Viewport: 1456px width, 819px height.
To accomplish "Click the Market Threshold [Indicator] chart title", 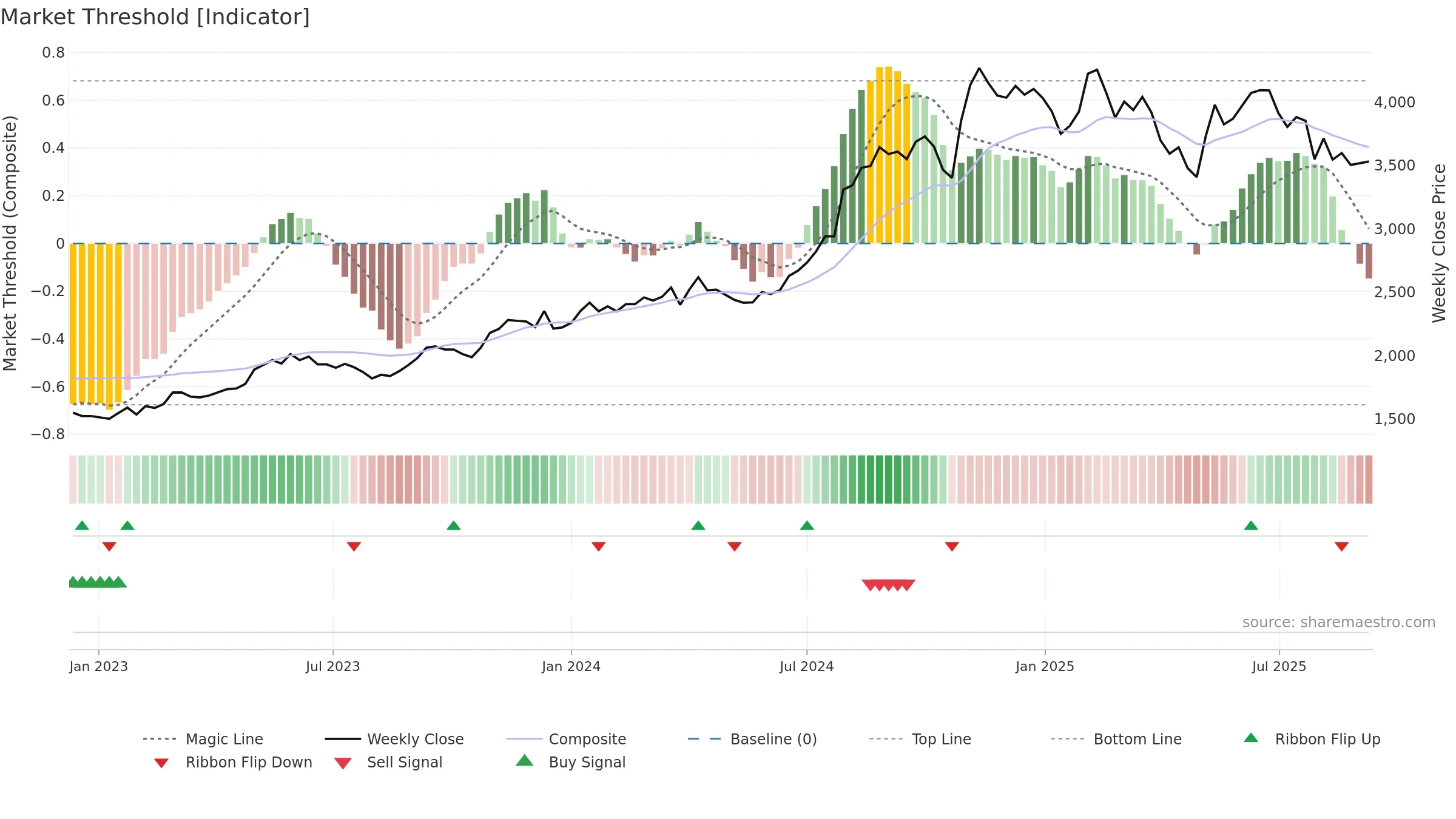I will click(155, 17).
